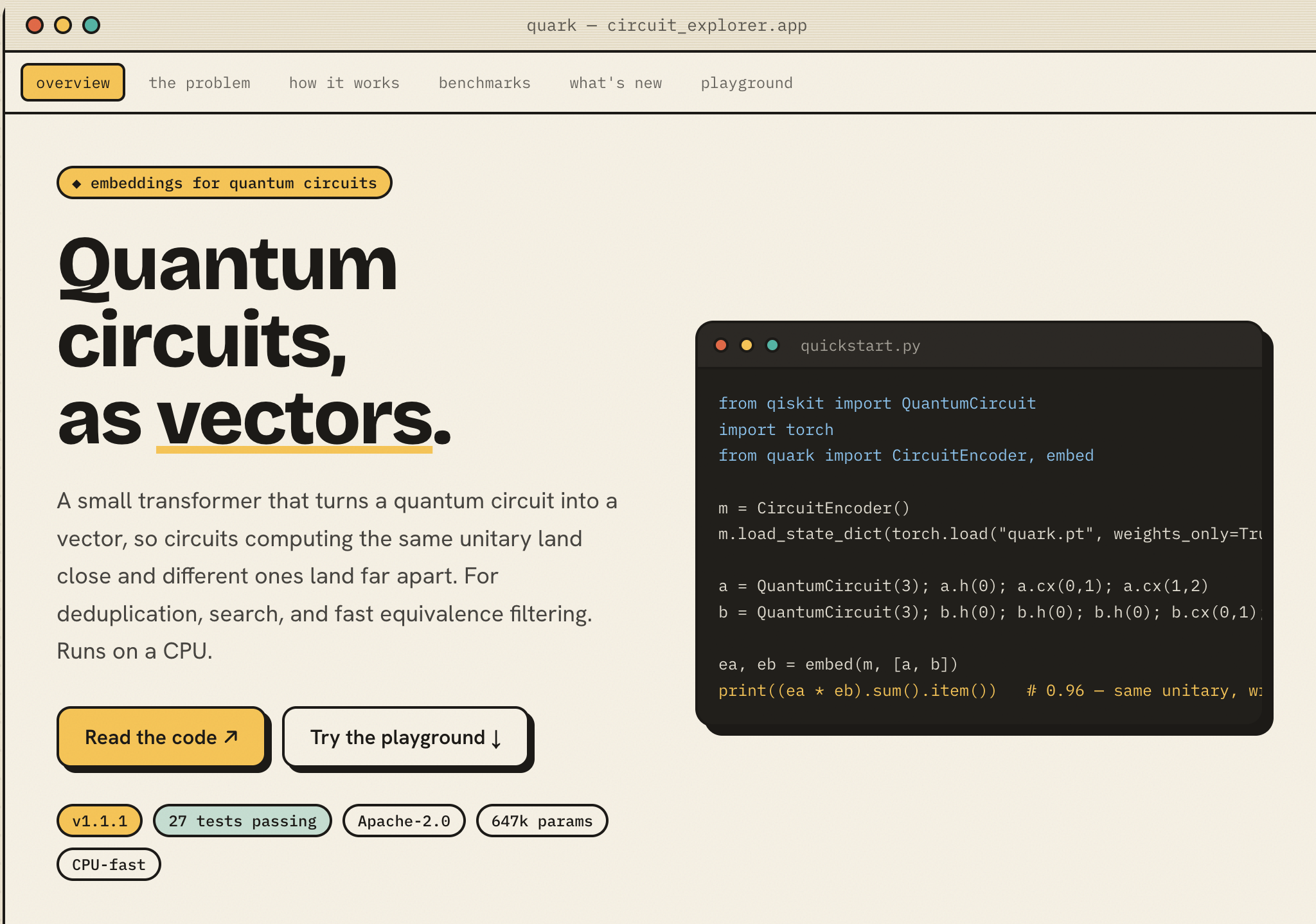Click the v1.1.1 version badge
Image resolution: width=1316 pixels, height=924 pixels.
pyautogui.click(x=100, y=821)
